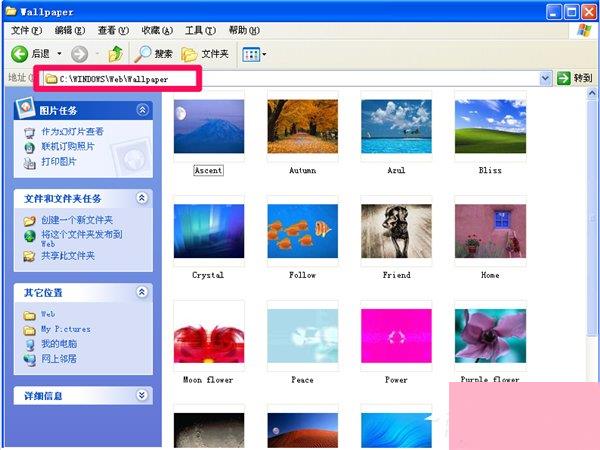Click the folder icon beside Web

pyautogui.click(x=29, y=315)
